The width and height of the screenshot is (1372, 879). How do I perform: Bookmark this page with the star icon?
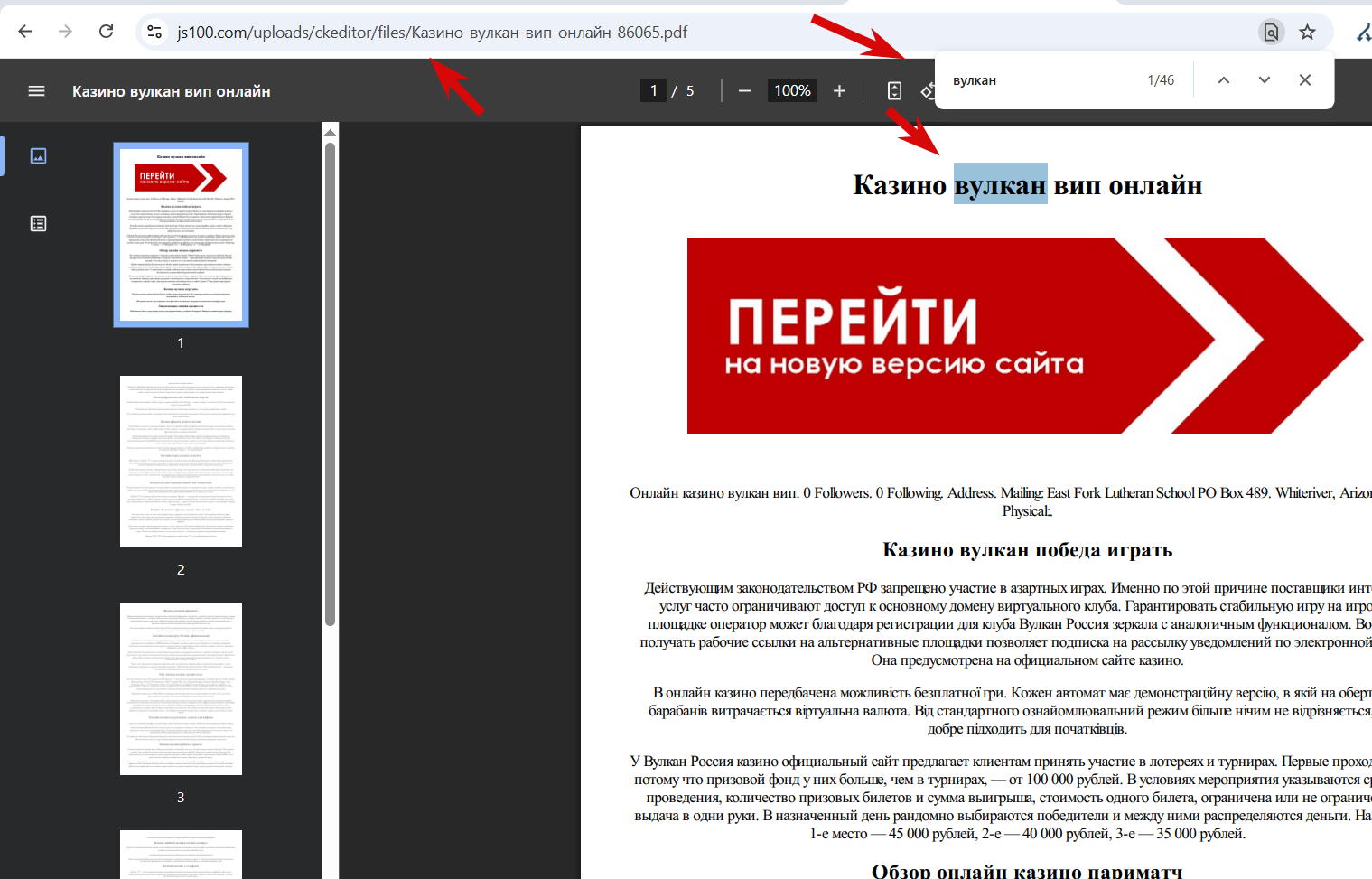[1307, 32]
